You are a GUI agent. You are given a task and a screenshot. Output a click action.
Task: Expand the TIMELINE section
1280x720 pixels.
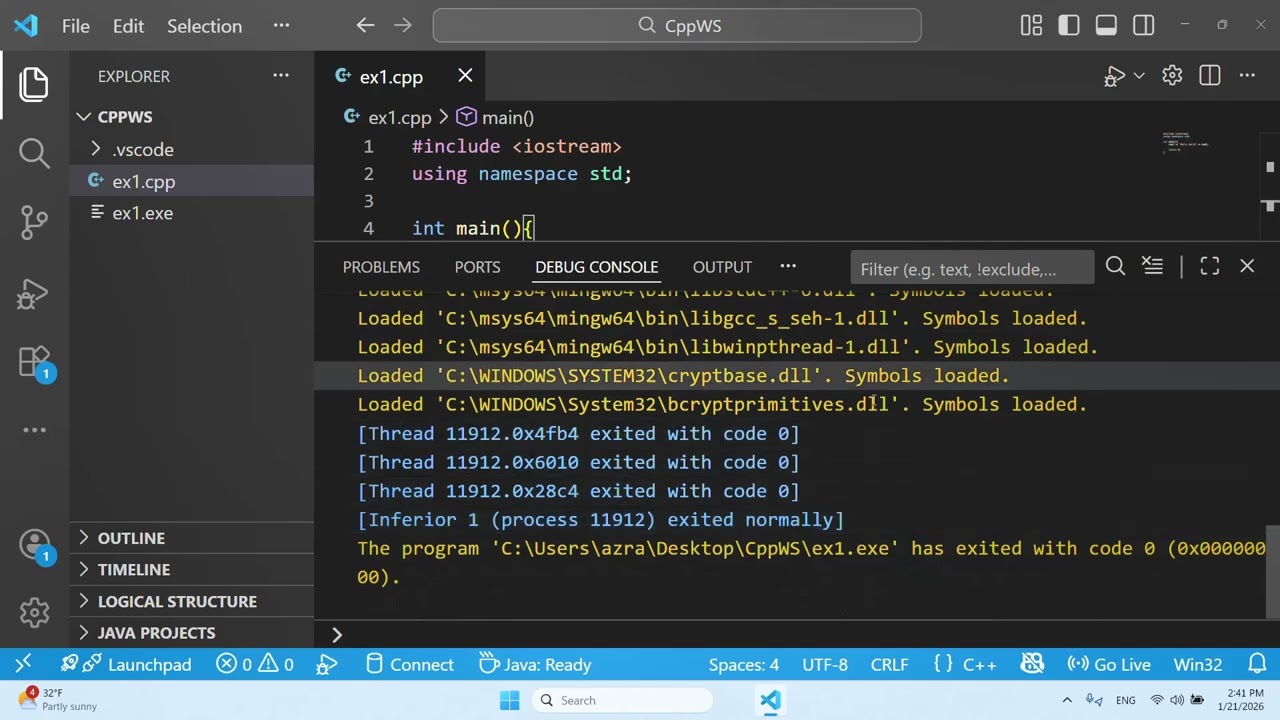click(192, 569)
